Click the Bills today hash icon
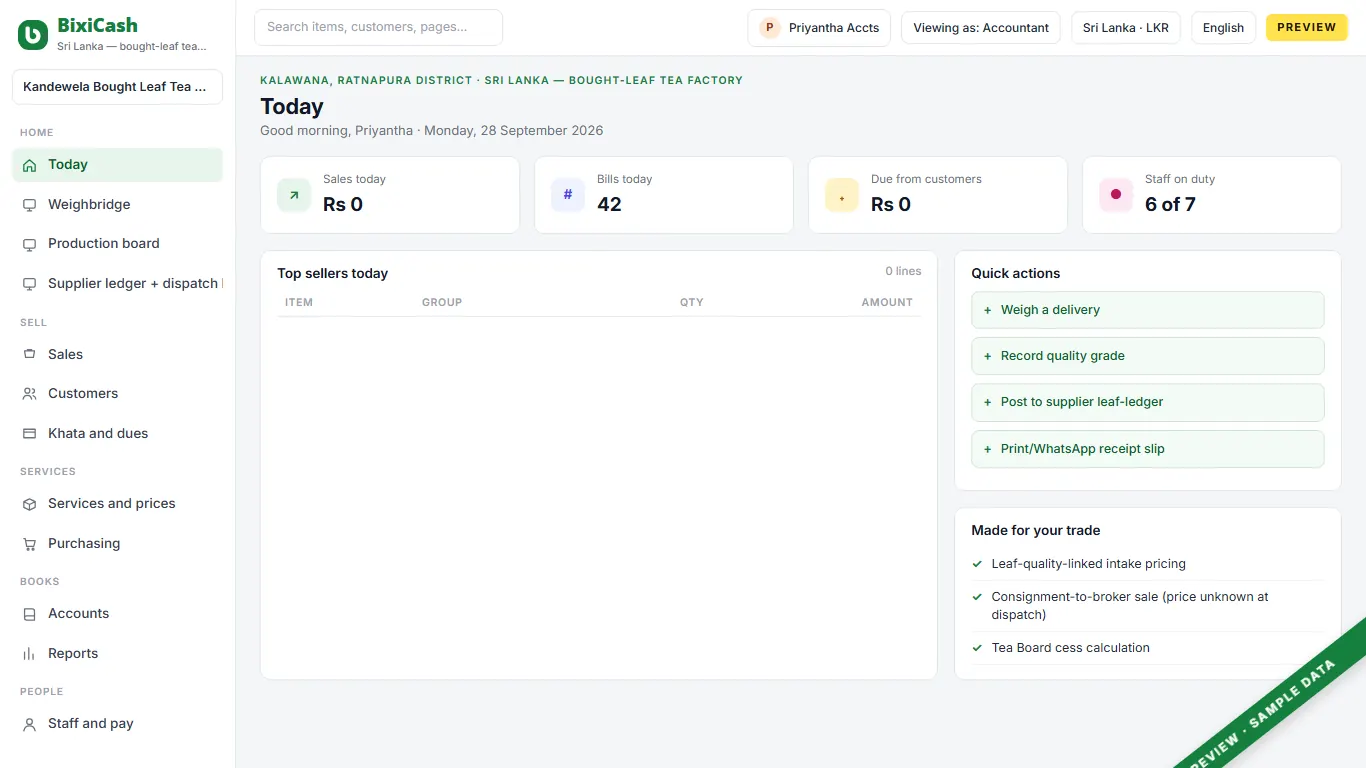1366x768 pixels. point(568,195)
